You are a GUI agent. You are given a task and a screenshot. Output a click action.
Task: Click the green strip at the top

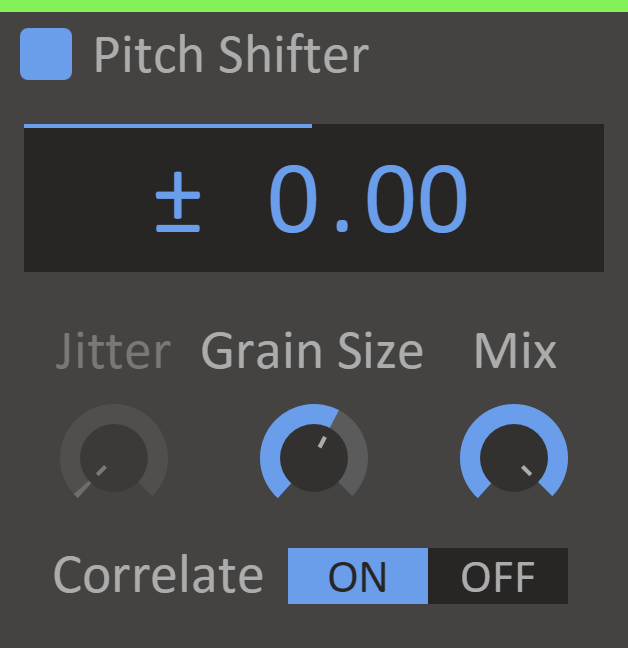click(x=314, y=5)
